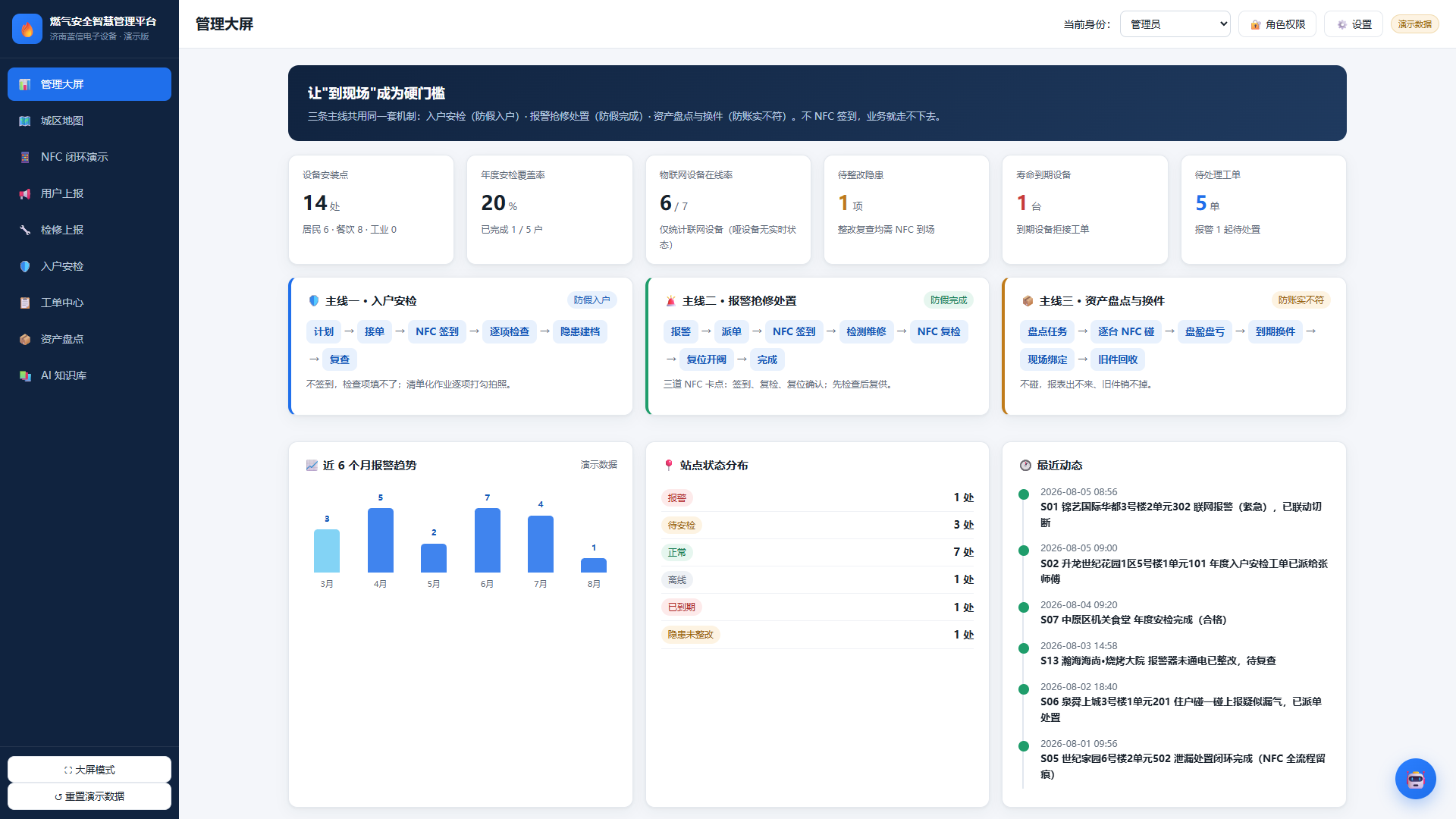Screen dimensions: 1456x819
Task: Click the 防假入户 tag
Action: pyautogui.click(x=591, y=300)
